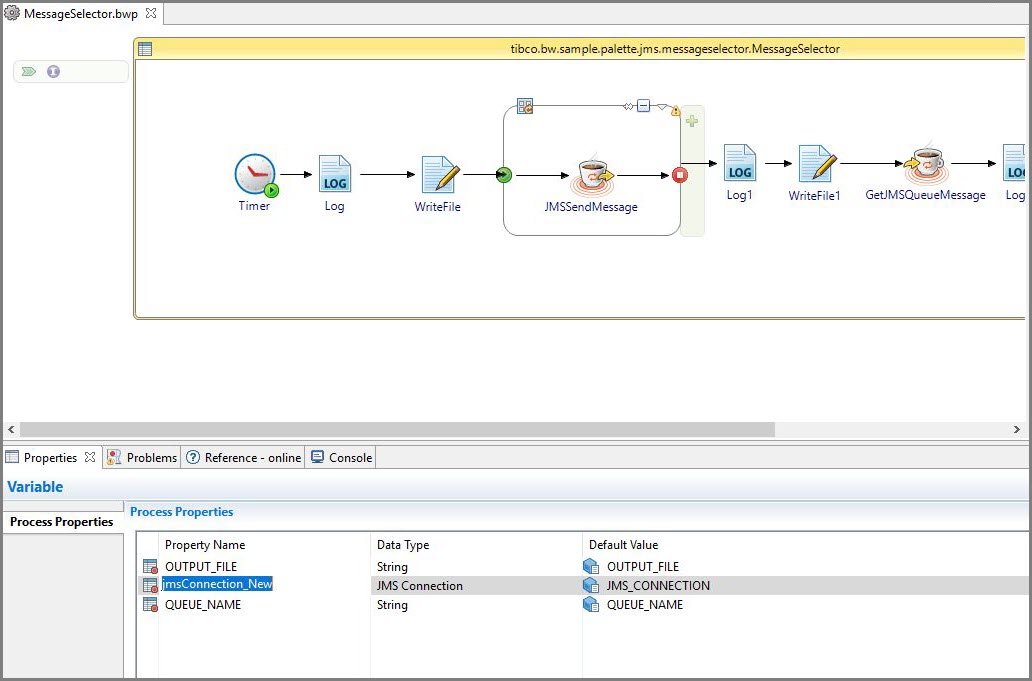Click the GetJMSQueueMessage activity label
The image size is (1032, 681).
(x=925, y=195)
